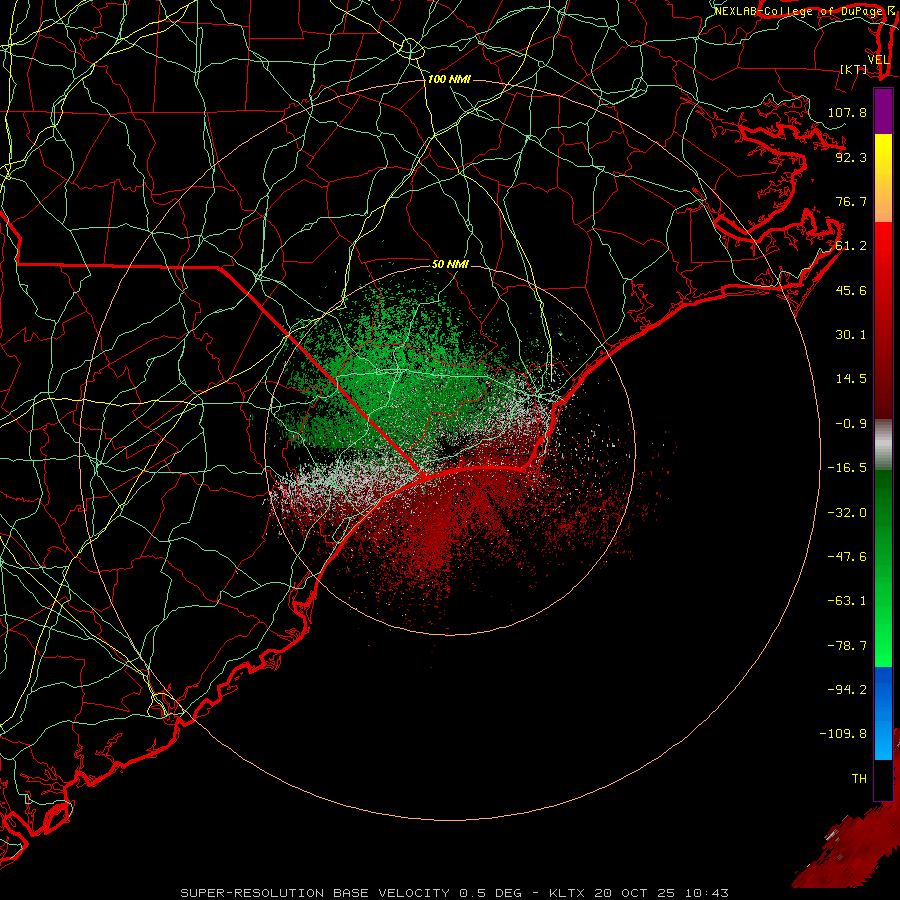This screenshot has width=900, height=900.
Task: Click the [KT] units label
Action: (854, 69)
